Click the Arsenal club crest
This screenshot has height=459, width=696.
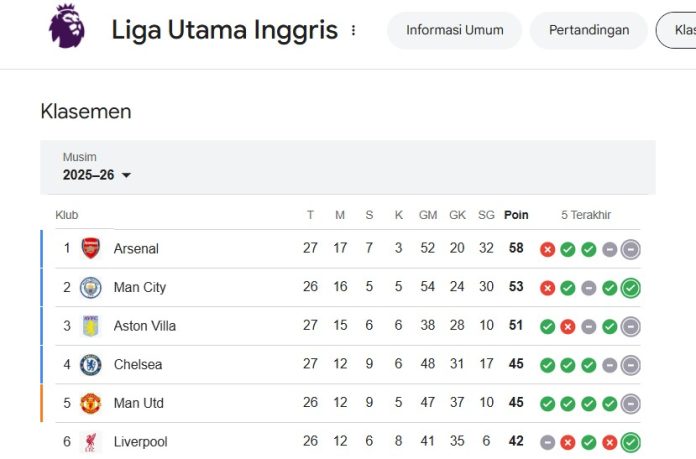[x=91, y=248]
